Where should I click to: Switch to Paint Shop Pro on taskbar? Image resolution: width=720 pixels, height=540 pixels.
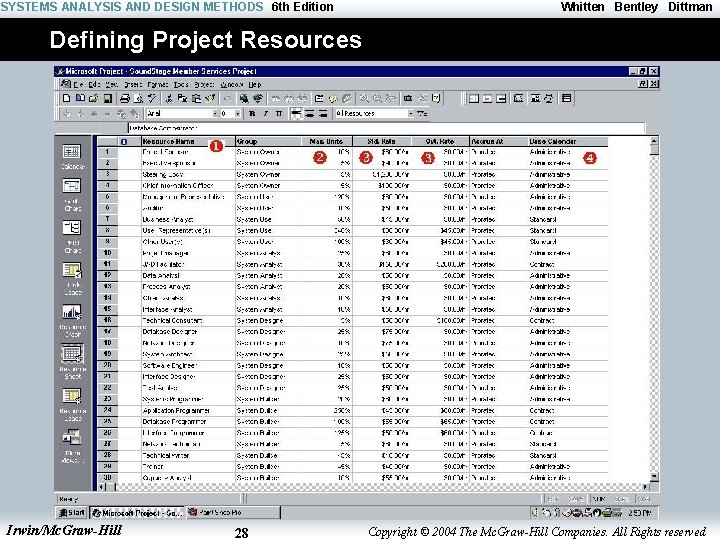(x=233, y=512)
